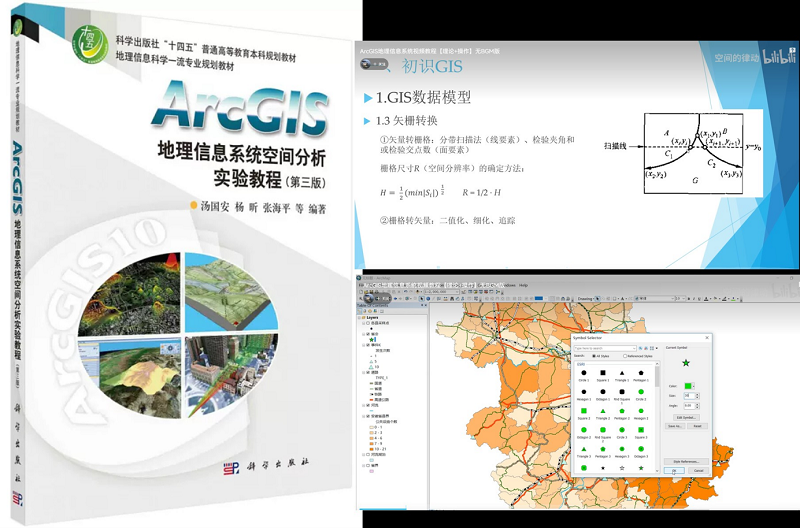Click the Fill Color swatch icon on Drawing toolbar
Viewport: 800px width, 528px height.
(715, 298)
